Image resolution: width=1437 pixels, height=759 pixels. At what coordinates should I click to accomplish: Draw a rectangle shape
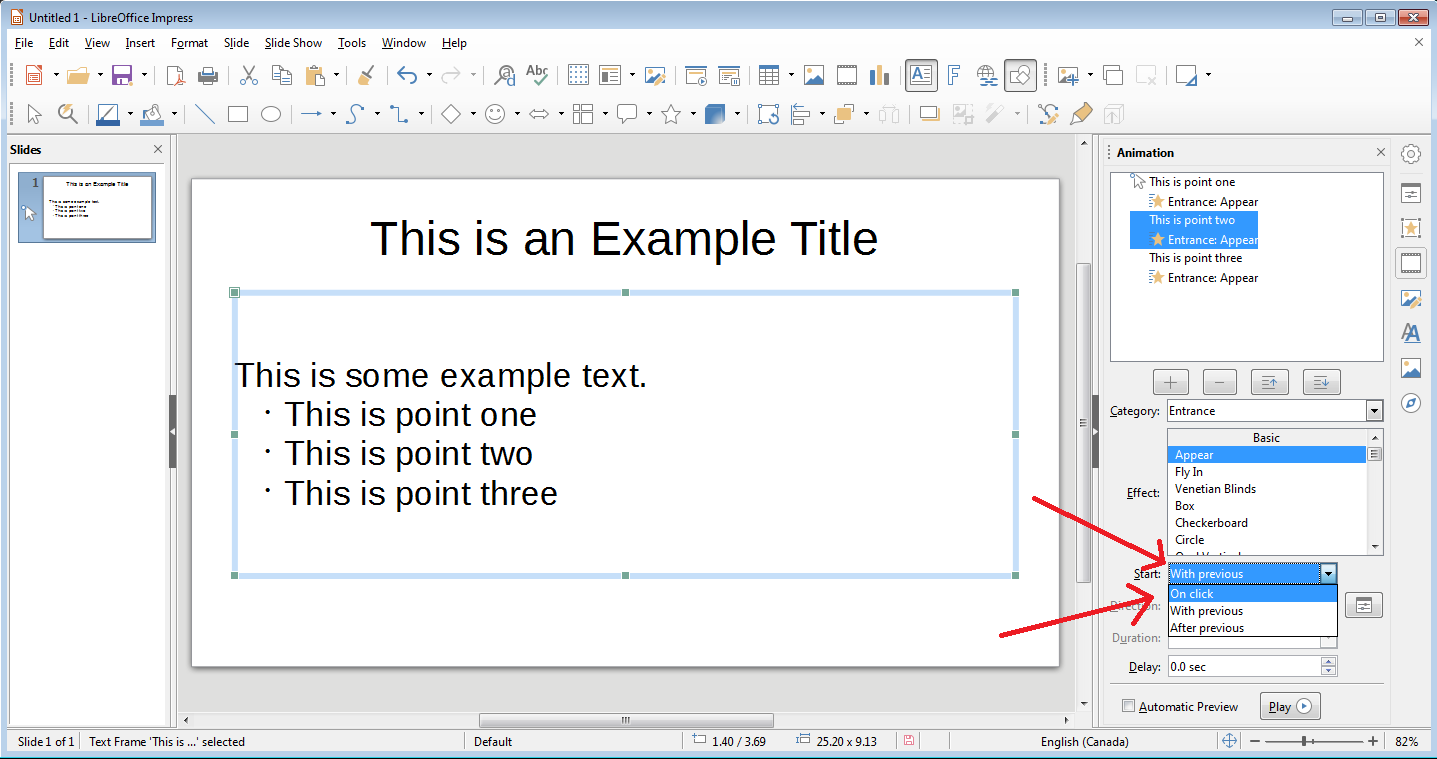tap(238, 114)
